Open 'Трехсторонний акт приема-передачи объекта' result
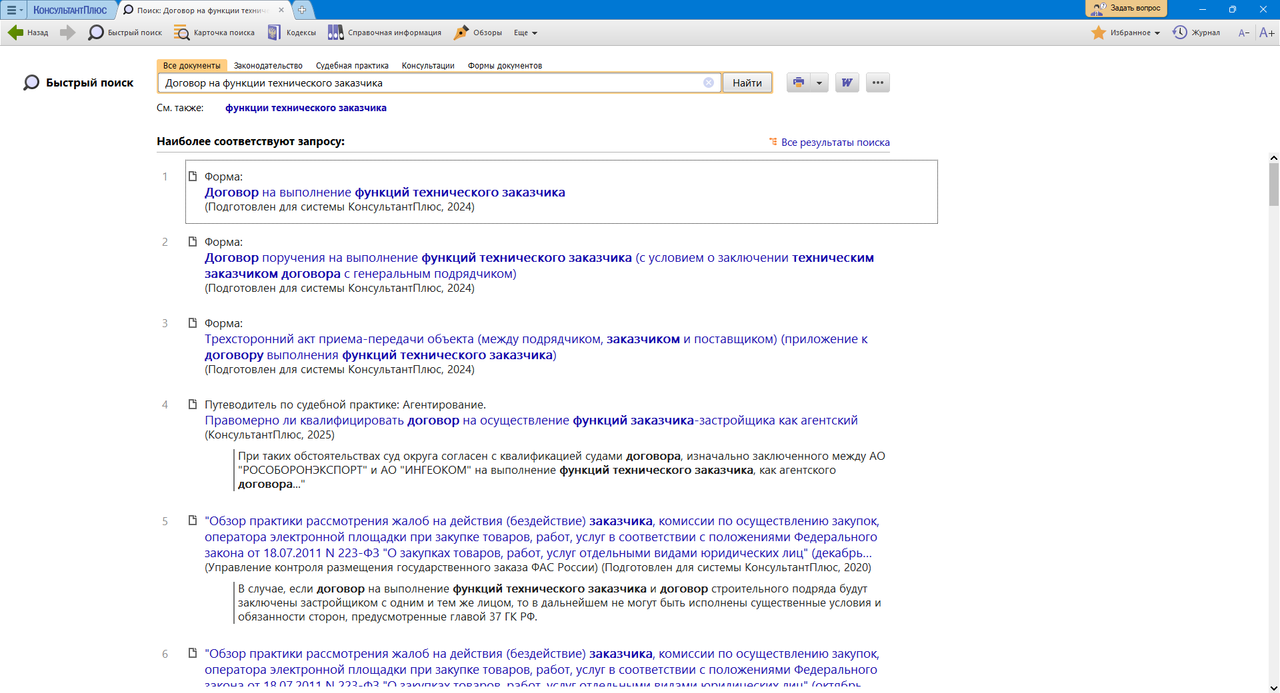1280x693 pixels. 536,347
